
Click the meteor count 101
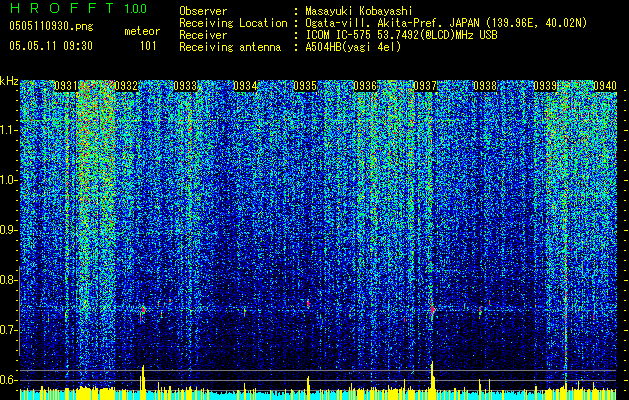point(148,46)
